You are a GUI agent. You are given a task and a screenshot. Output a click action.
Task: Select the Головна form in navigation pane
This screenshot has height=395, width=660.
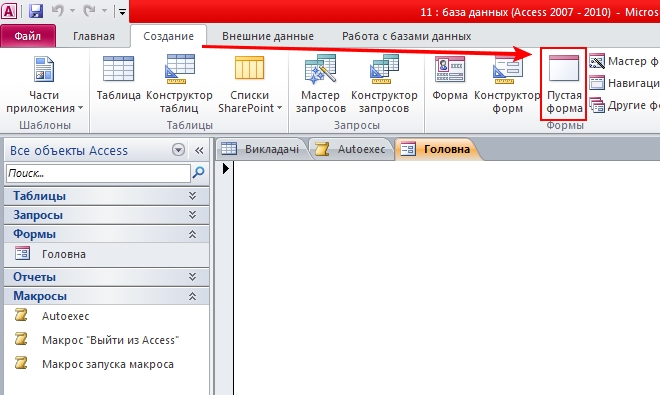(x=106, y=254)
